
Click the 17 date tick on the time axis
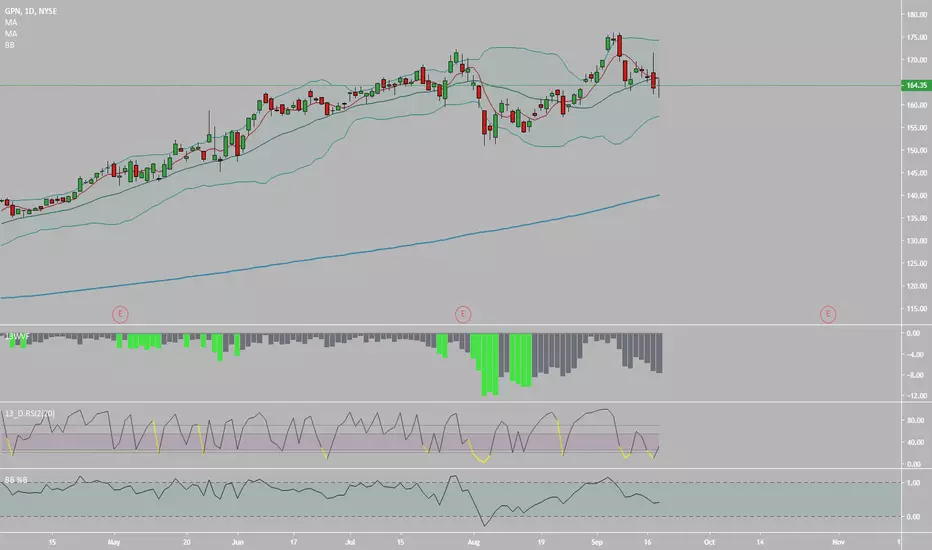tap(294, 542)
